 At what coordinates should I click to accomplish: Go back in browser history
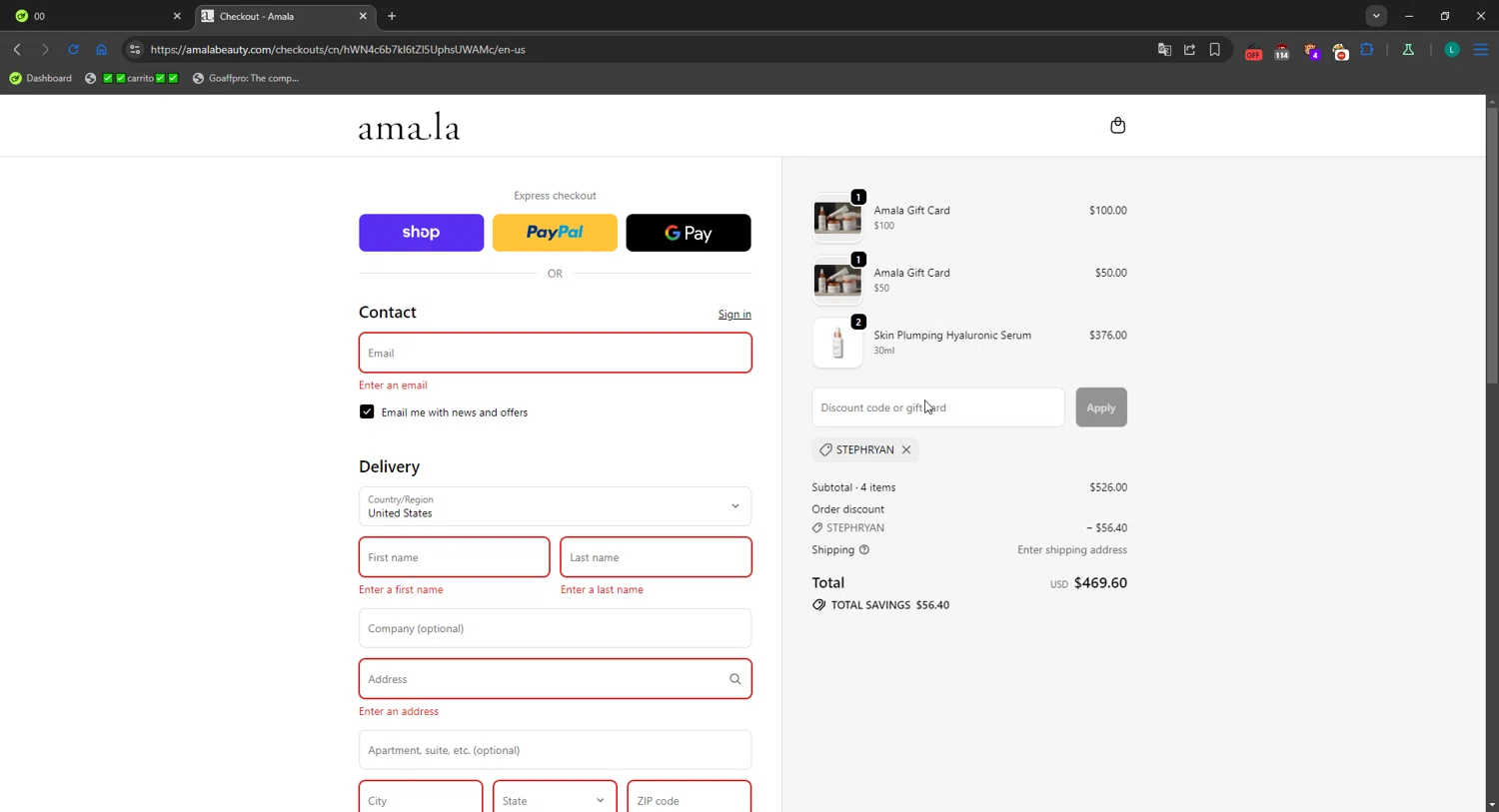pyautogui.click(x=17, y=49)
